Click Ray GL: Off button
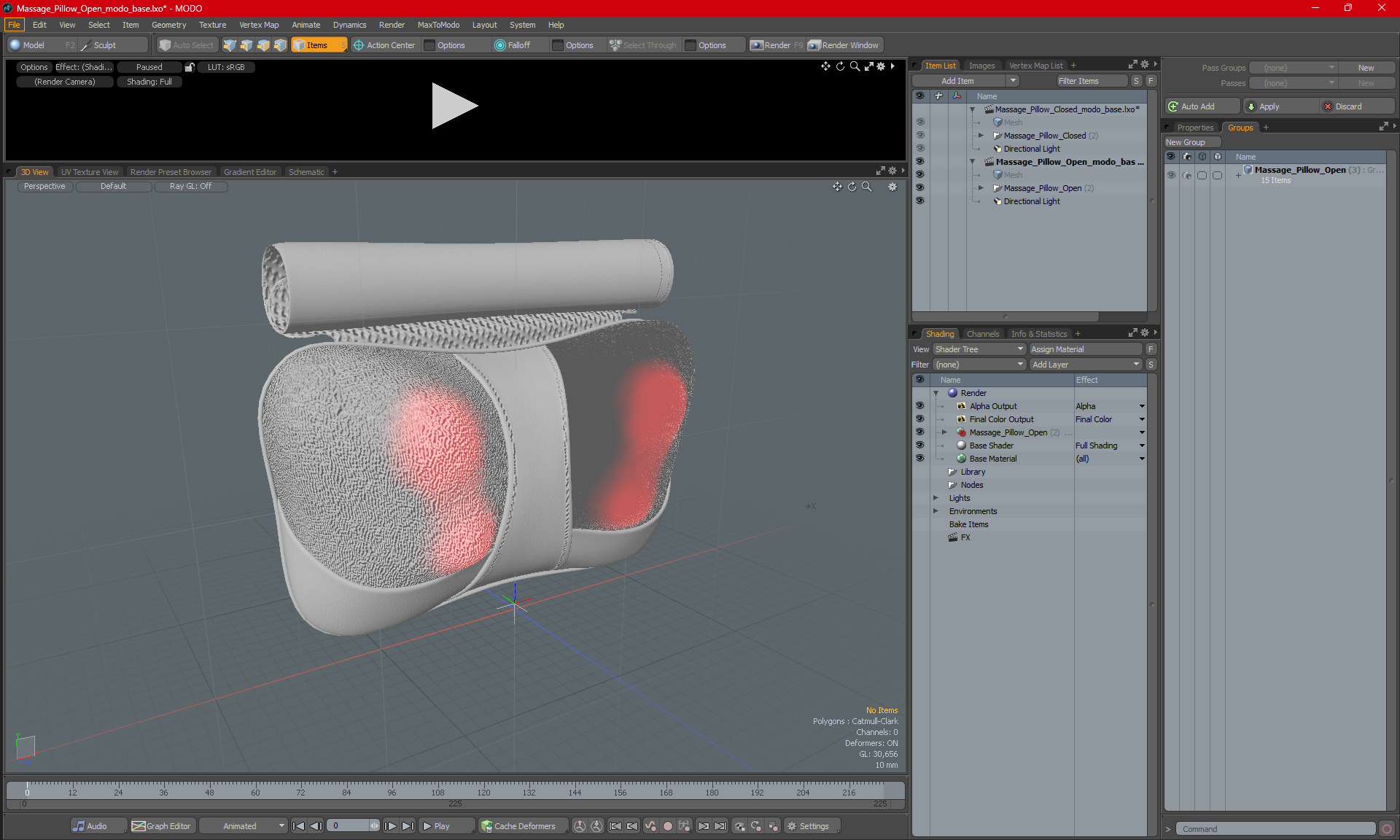Viewport: 1400px width, 840px height. (190, 187)
